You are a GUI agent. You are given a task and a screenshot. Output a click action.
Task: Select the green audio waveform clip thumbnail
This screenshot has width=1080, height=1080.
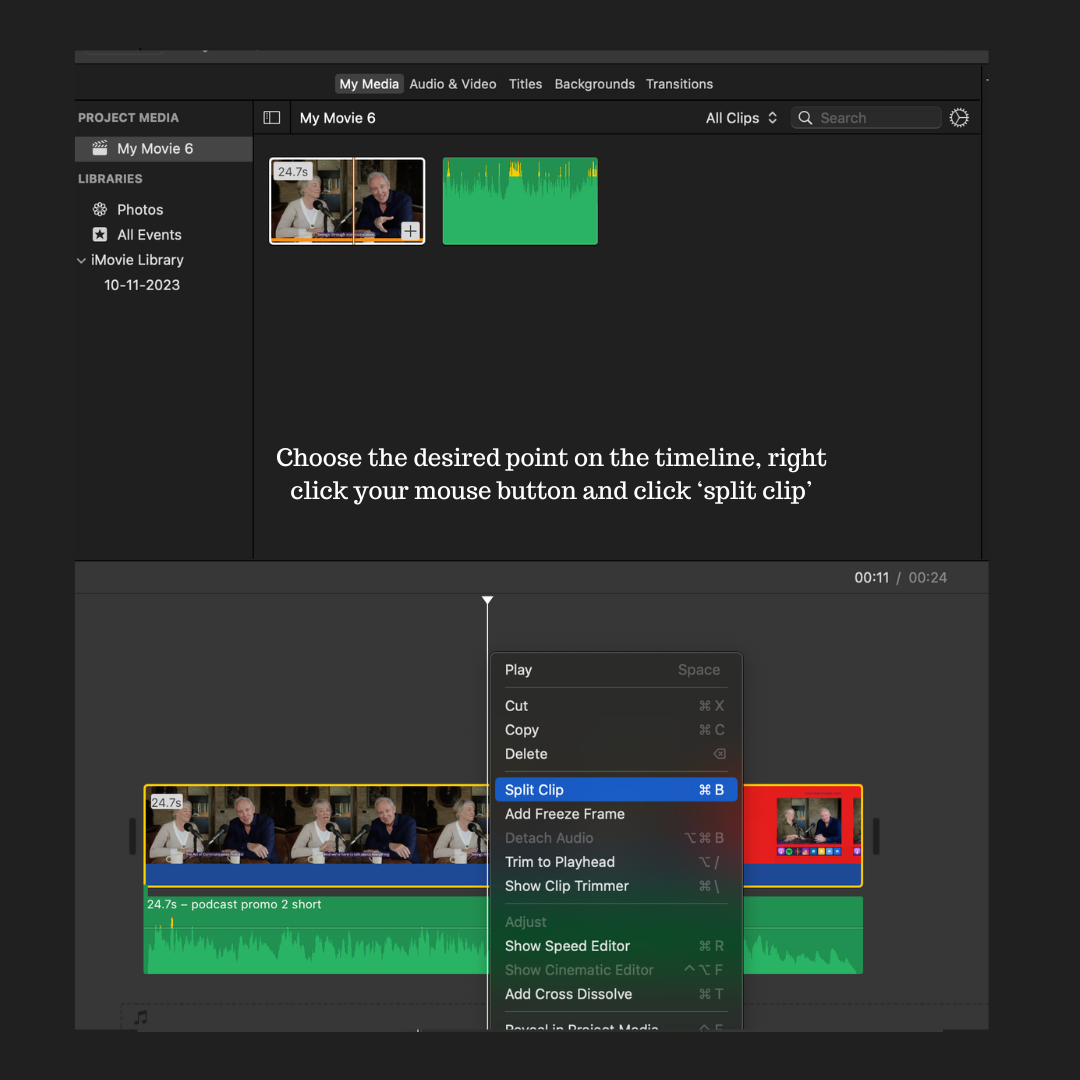519,201
